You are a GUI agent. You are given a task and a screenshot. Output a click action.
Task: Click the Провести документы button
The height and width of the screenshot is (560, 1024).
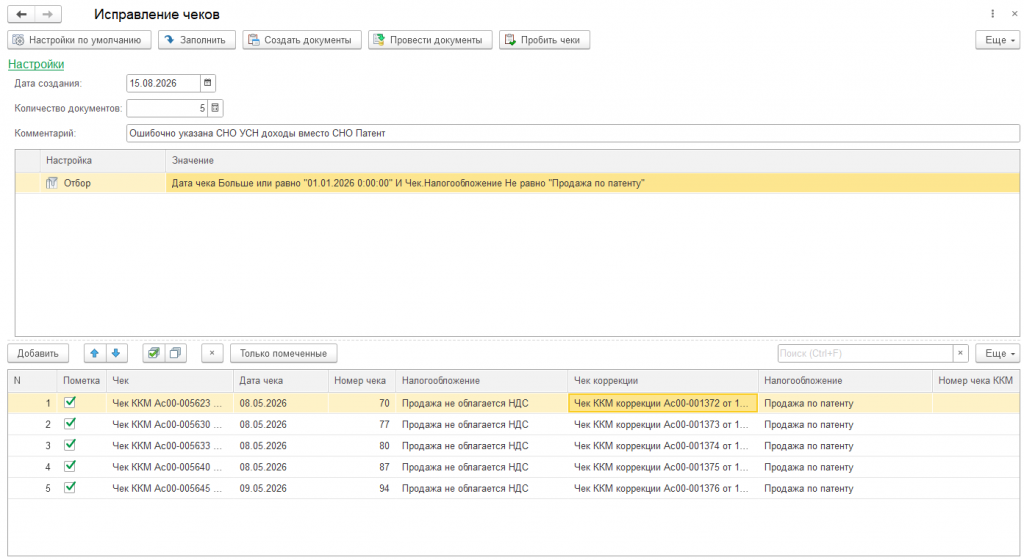pos(430,40)
